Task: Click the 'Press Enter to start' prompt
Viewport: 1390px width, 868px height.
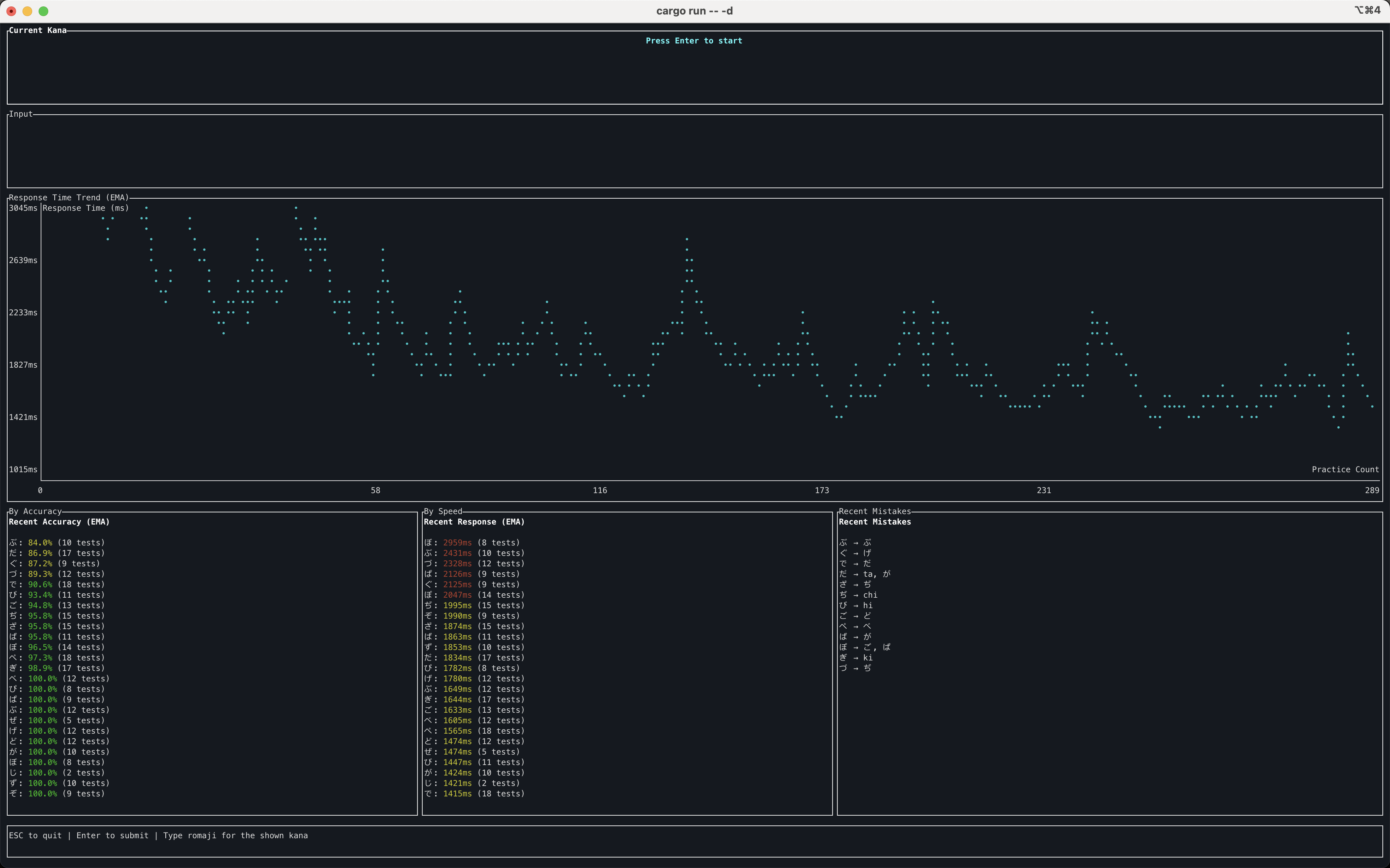Action: point(694,41)
